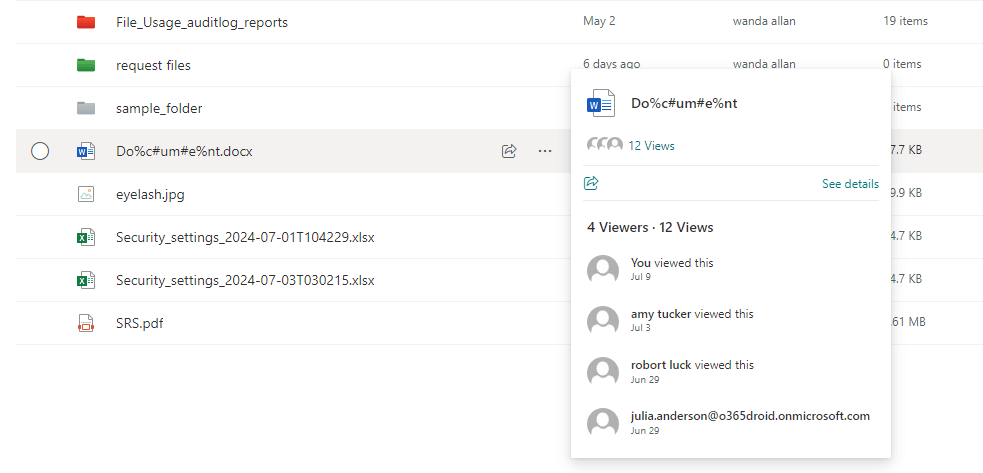
Task: Open the File_Usage_auditlog_reports folder name
Action: [201, 22]
